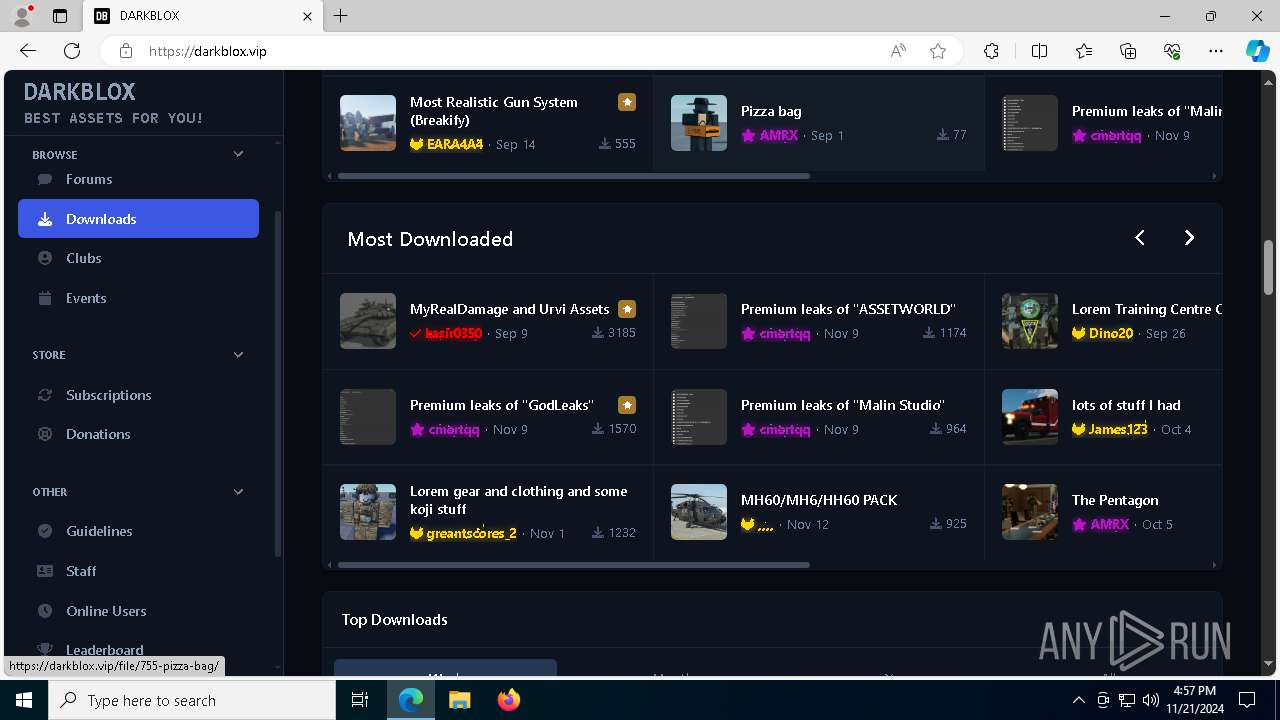Viewport: 1280px width, 720px height.
Task: Collapse the OTHER section chevron
Action: [238, 491]
